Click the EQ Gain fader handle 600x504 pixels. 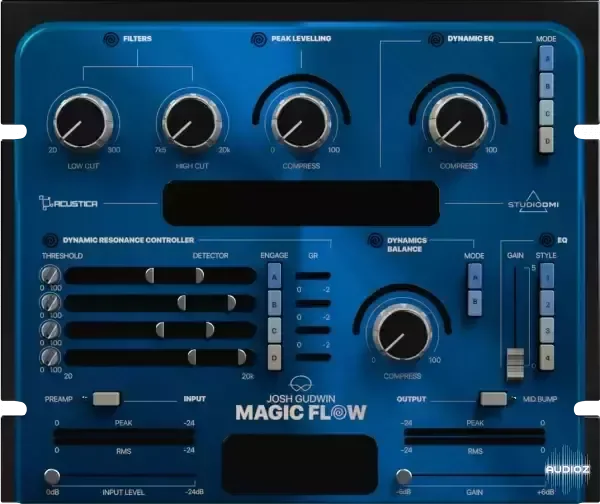[x=515, y=364]
